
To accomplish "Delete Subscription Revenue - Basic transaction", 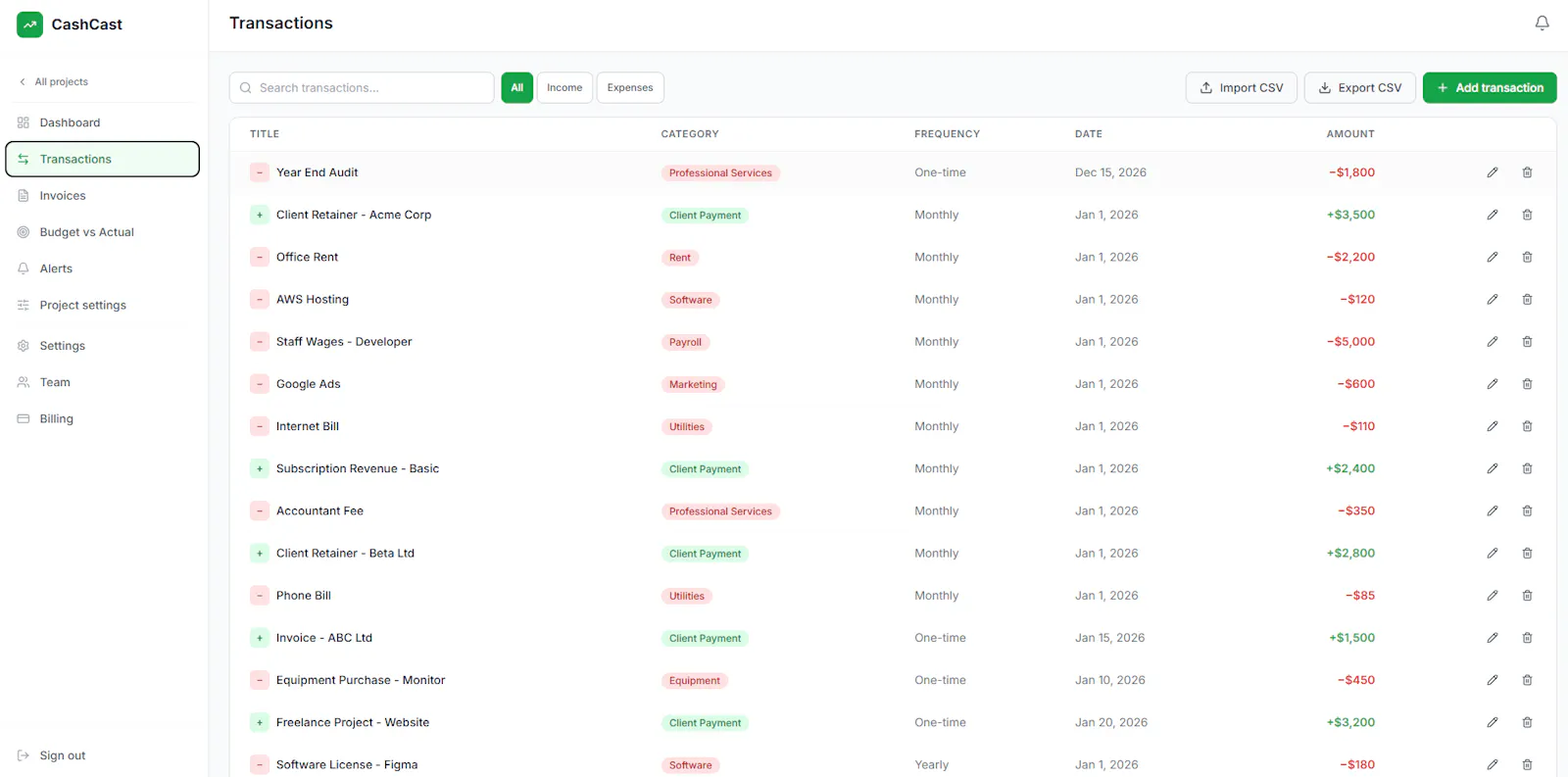I will coord(1527,468).
